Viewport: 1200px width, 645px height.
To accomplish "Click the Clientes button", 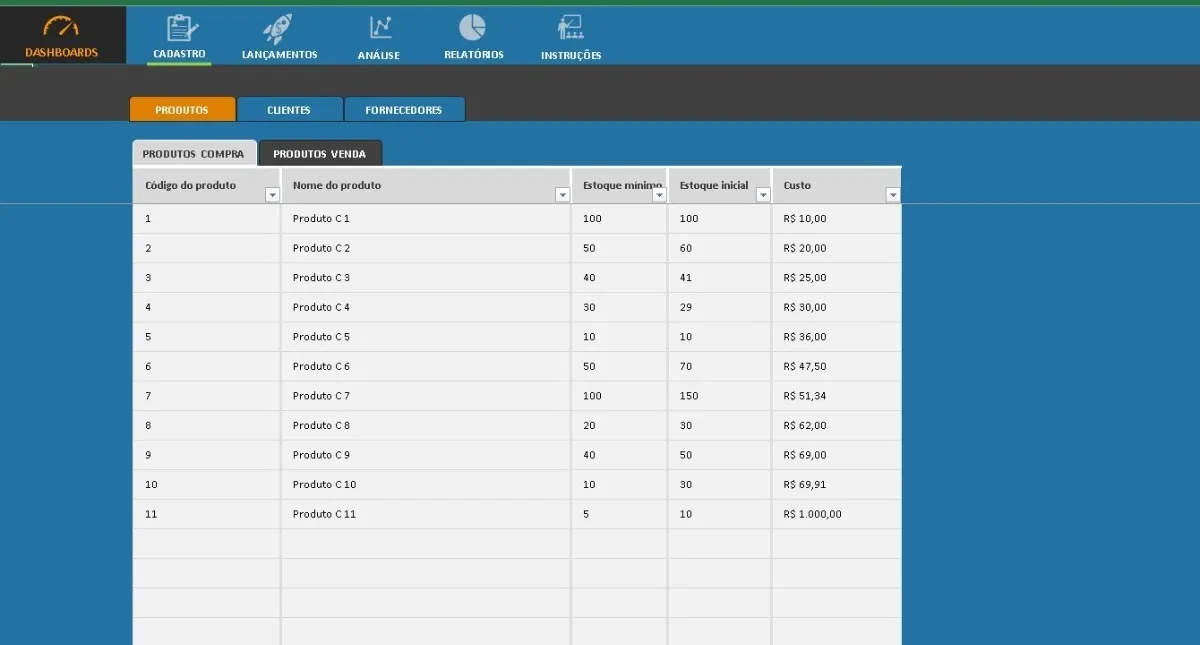I will pos(289,110).
